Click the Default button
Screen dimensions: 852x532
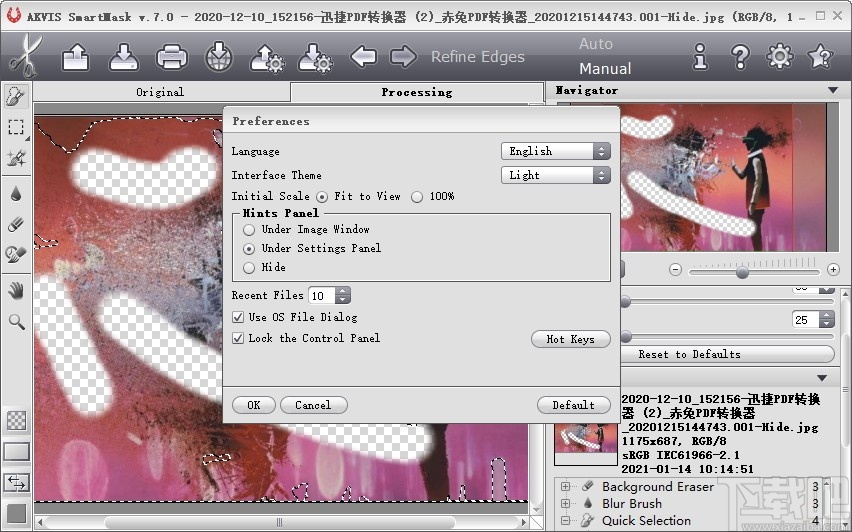click(x=573, y=405)
